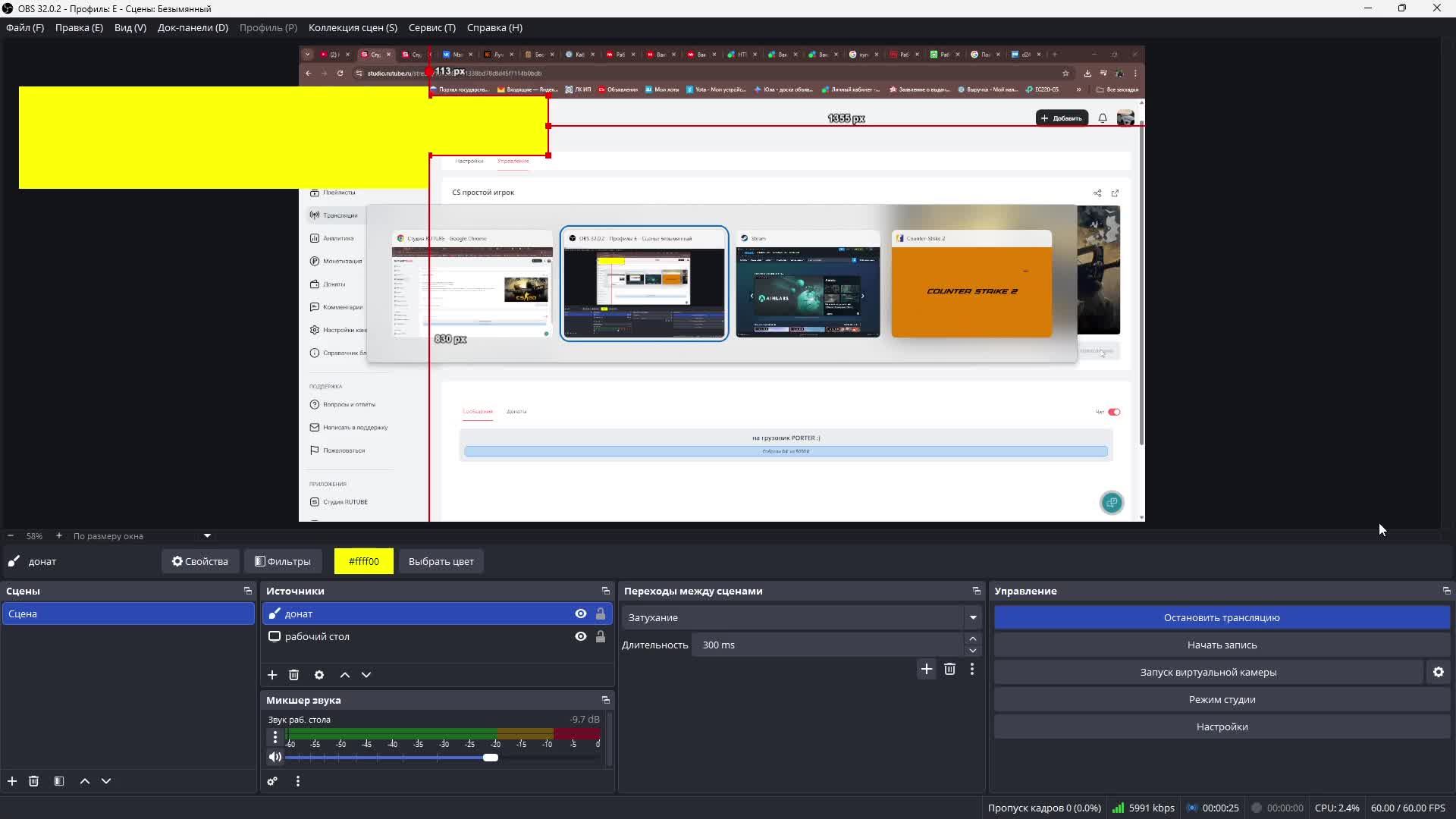
Task: Mute desktop audio speaker icon
Action: click(275, 757)
